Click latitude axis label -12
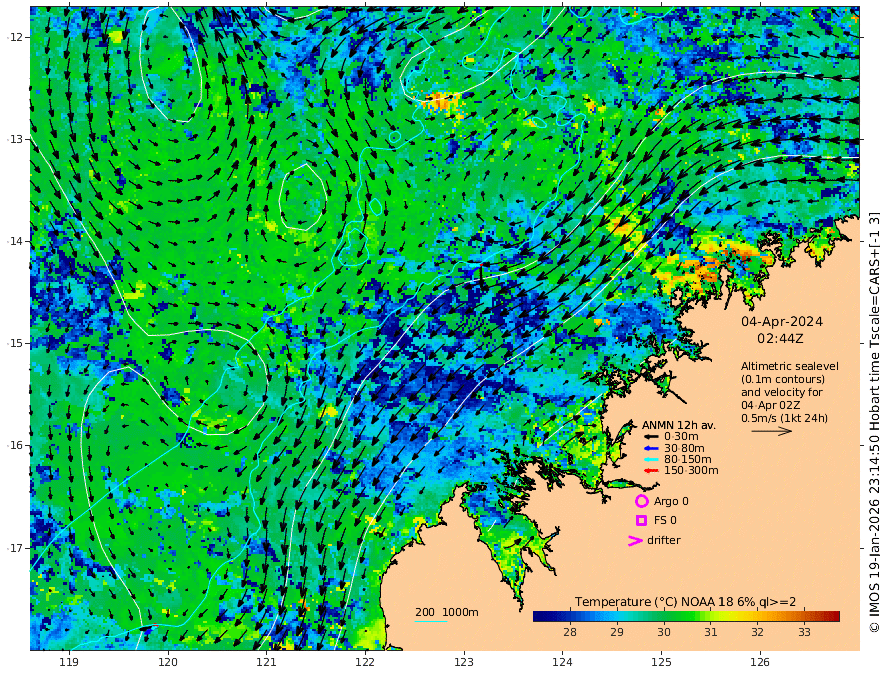This screenshot has width=880, height=680. tap(15, 37)
